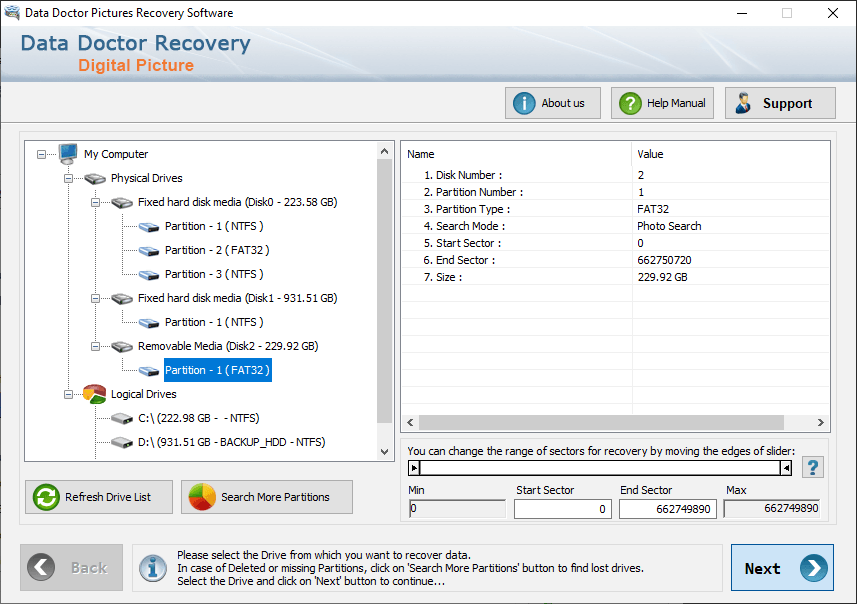Click Next to continue recovery
Viewport: 857px width, 604px height.
782,567
